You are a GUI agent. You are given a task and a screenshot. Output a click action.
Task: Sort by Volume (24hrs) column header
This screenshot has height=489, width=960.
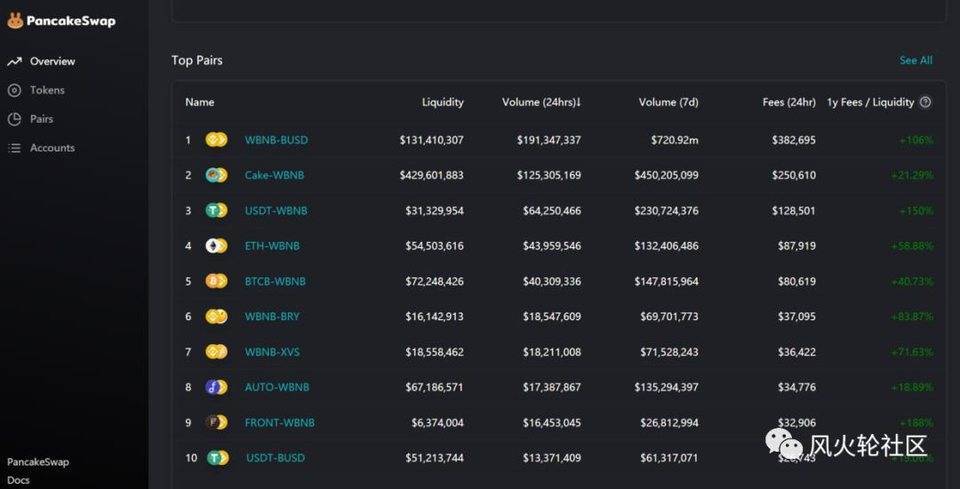(x=541, y=102)
